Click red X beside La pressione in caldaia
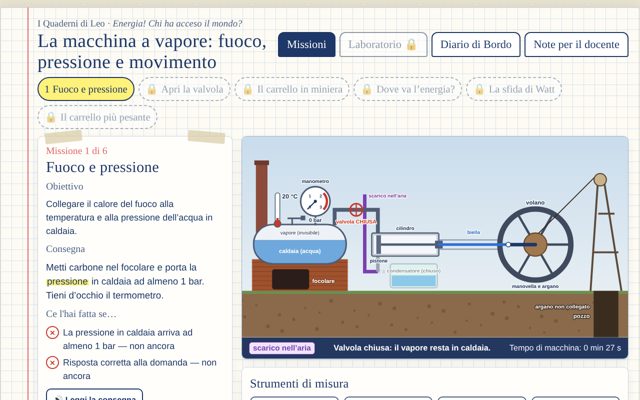This screenshot has height=400, width=640. pos(52,333)
